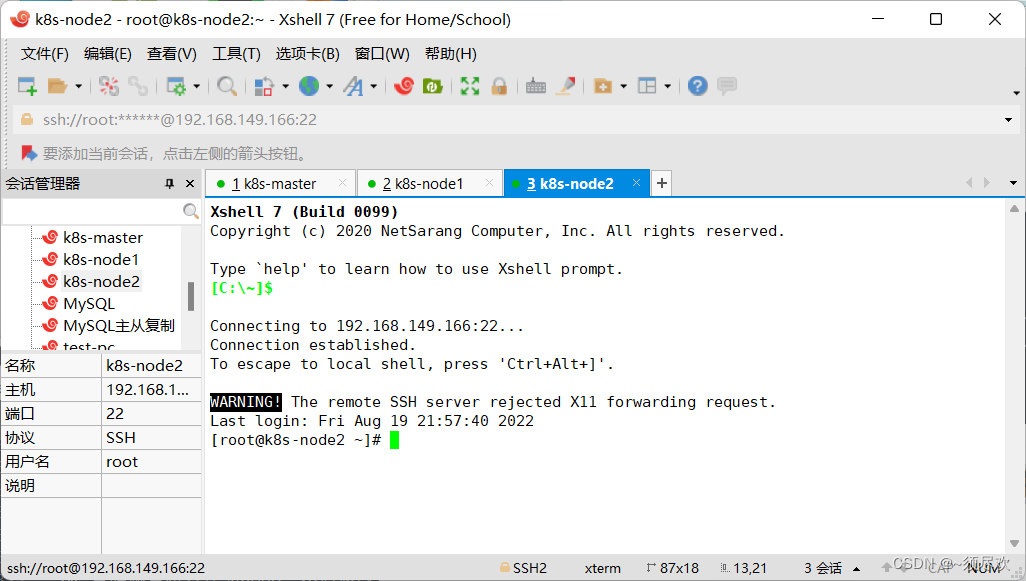The width and height of the screenshot is (1026, 581).
Task: Click the session manager search magnifier icon
Action: 190,211
